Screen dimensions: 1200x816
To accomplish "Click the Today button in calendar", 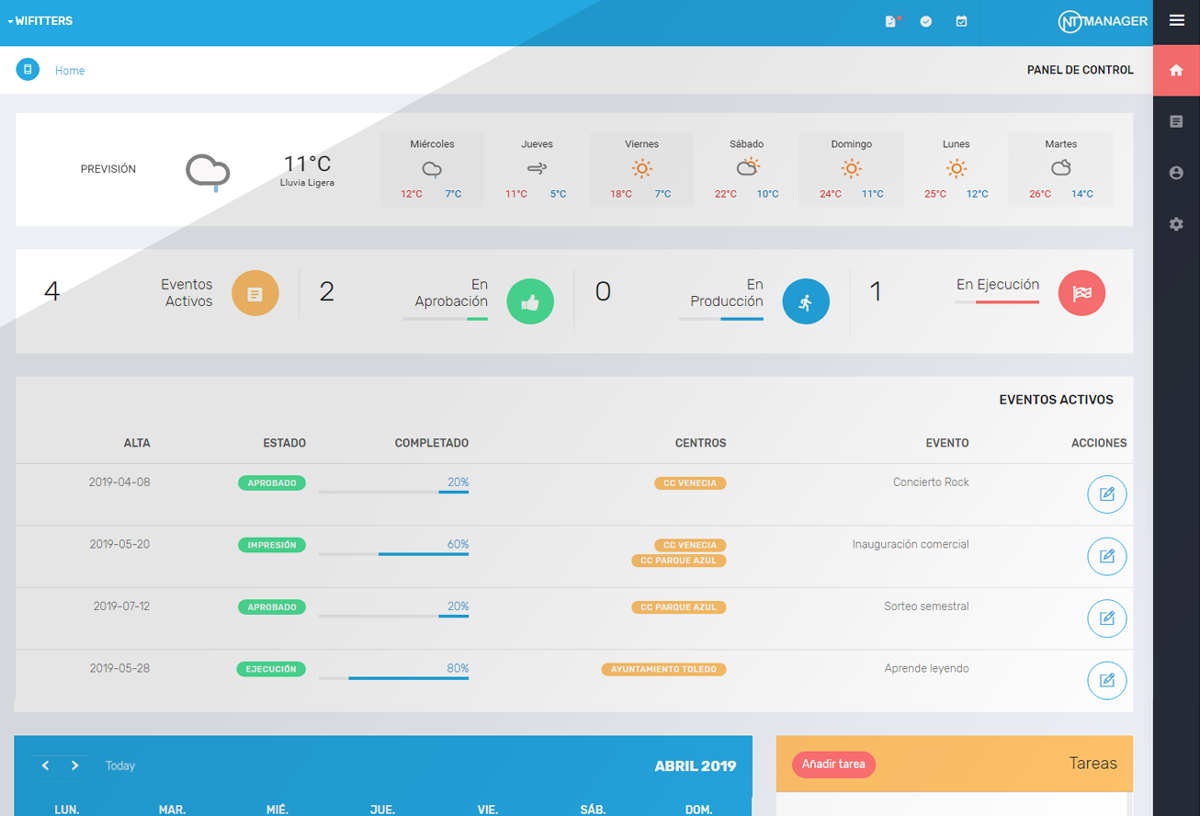I will click(120, 766).
